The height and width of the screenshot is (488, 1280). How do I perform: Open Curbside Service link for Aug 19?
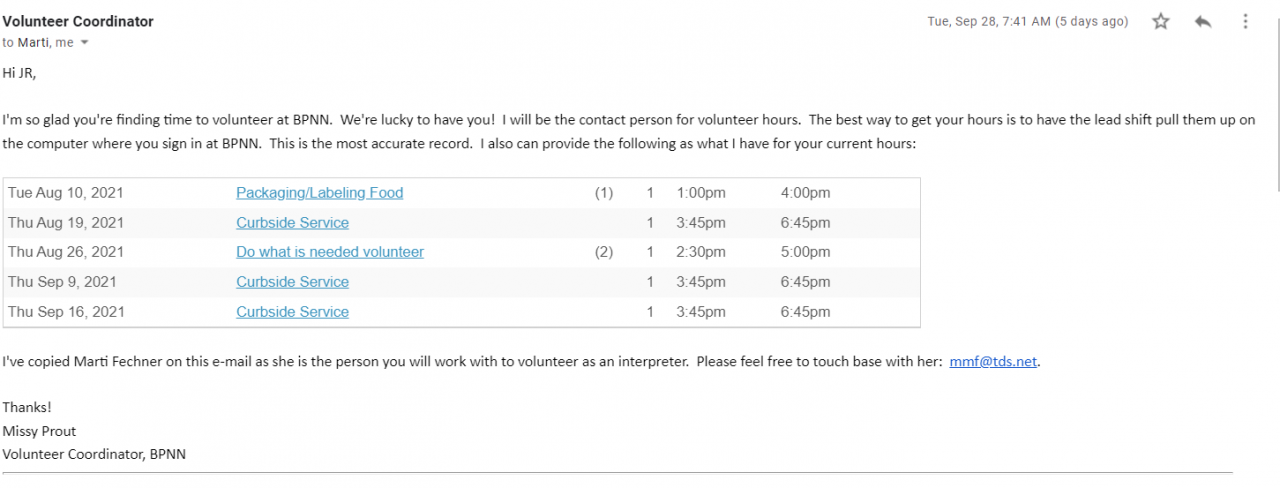292,223
